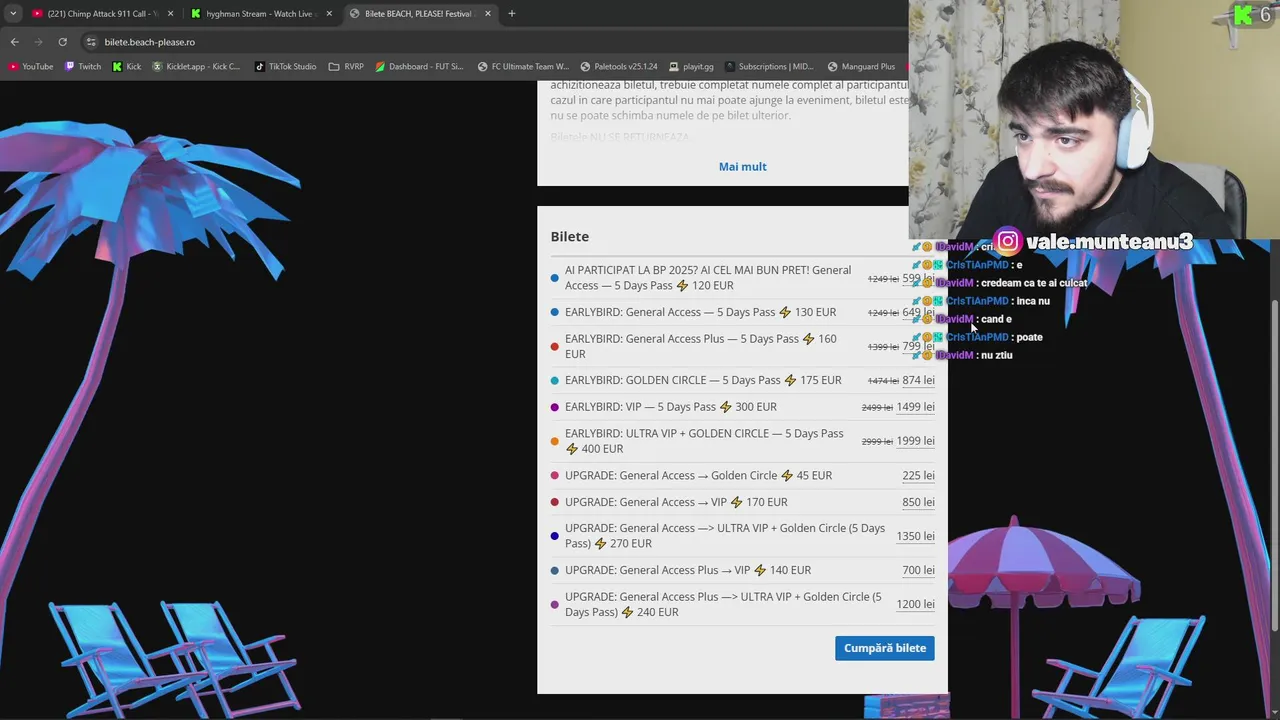This screenshot has height=720, width=1280.
Task: Click the crossed-out 2499 lei price
Action: coord(877,408)
